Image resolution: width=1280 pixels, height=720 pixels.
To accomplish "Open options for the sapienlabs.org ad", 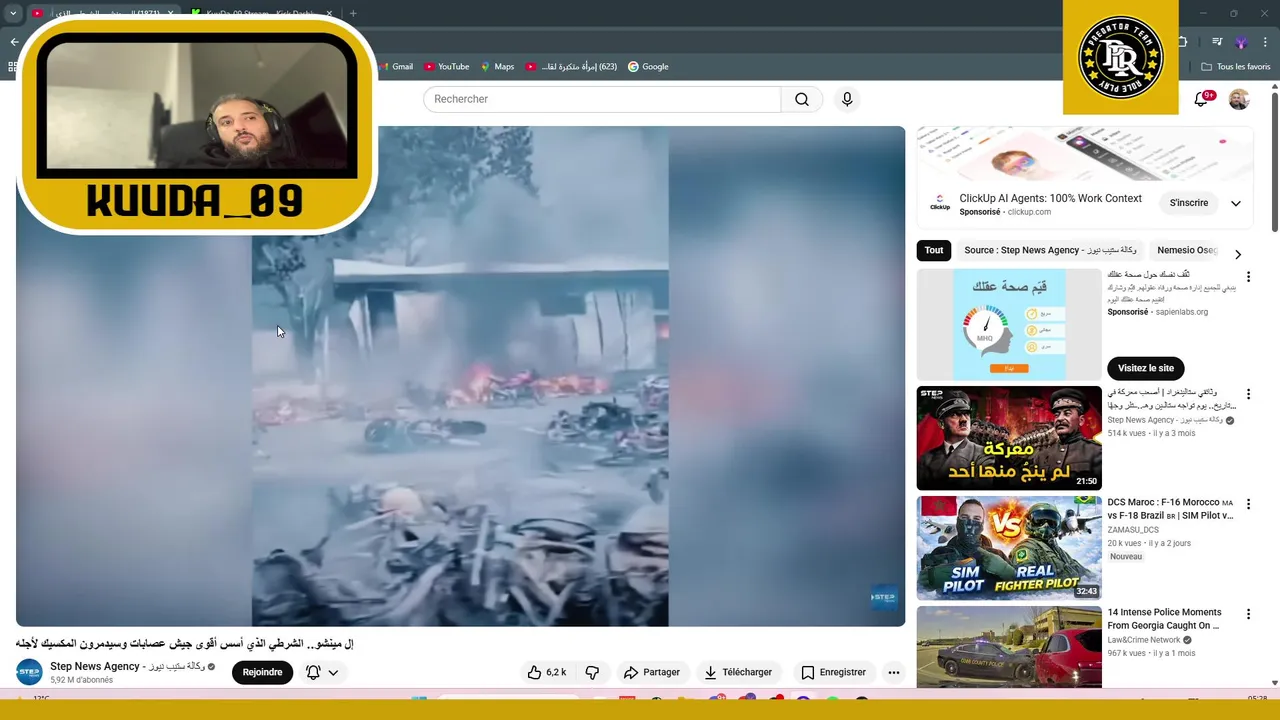I will tap(1248, 277).
